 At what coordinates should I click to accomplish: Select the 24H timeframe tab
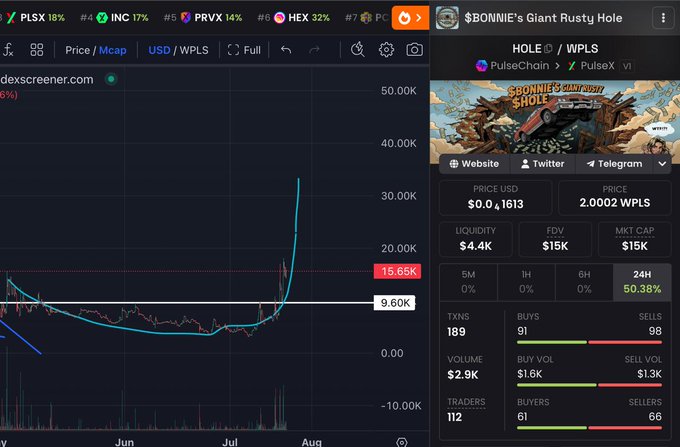coord(642,282)
